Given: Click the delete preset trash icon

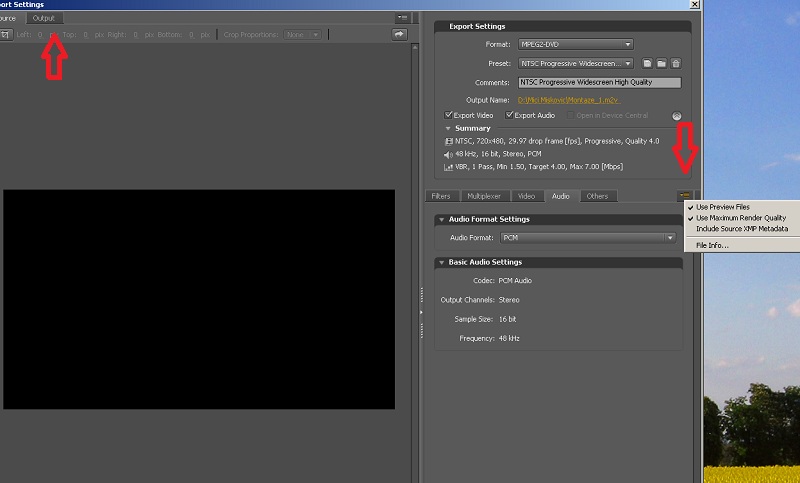Looking at the screenshot, I should coord(675,63).
